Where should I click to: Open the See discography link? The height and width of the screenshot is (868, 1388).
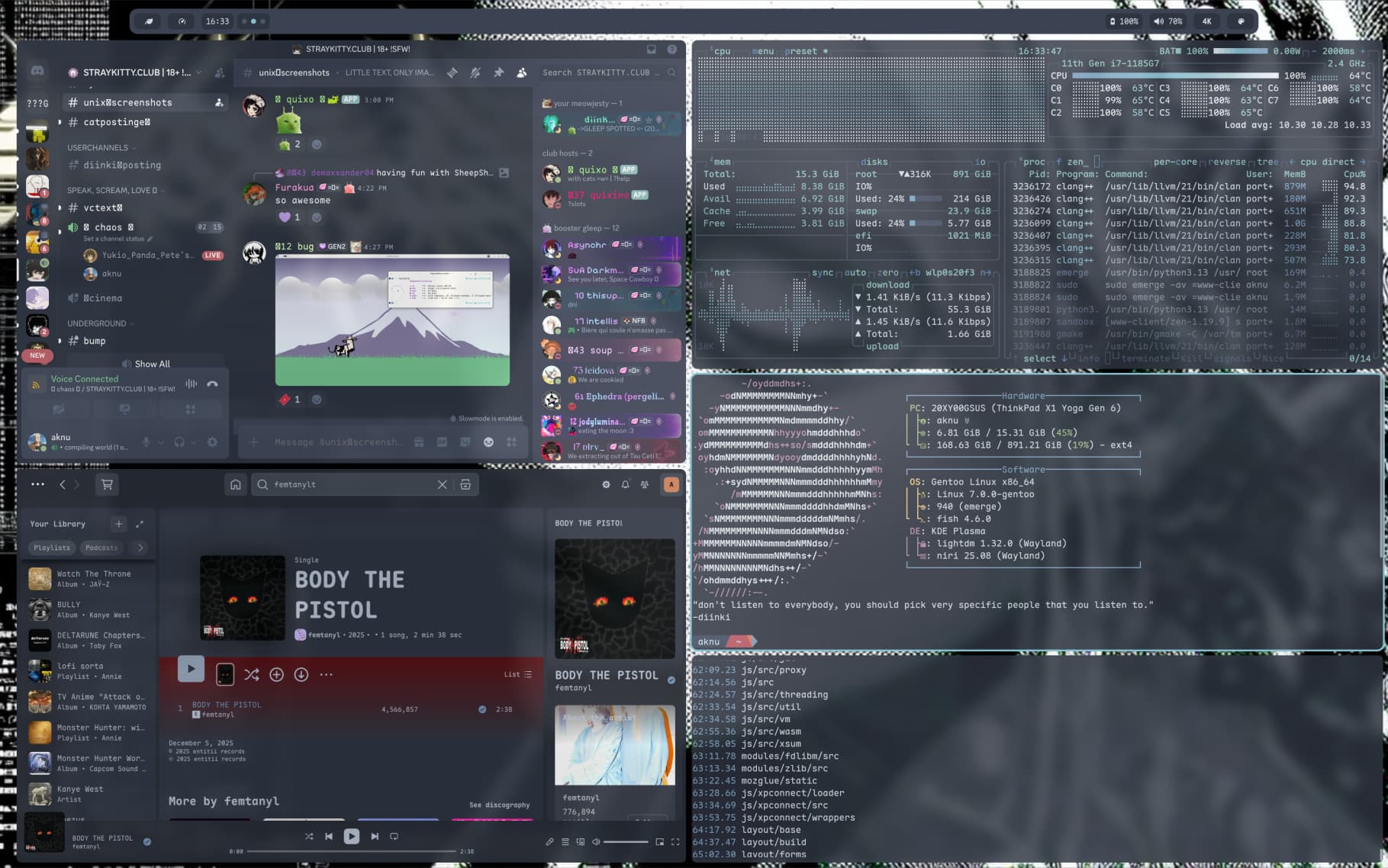[499, 805]
